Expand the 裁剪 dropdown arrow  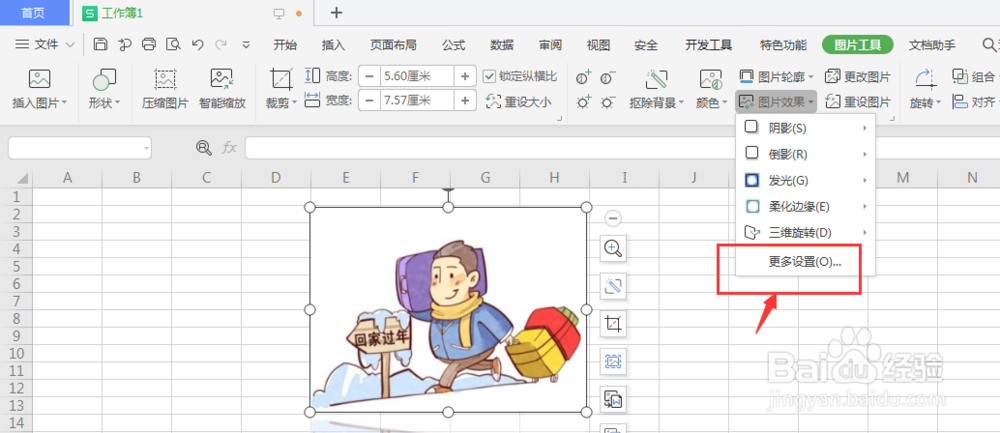coord(295,103)
